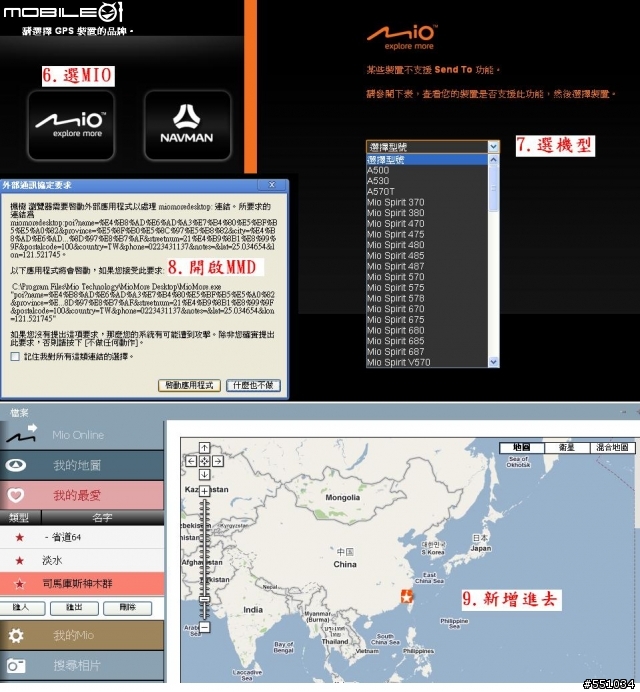Click the star icon beside 司馬庫斯神木群
This screenshot has width=640, height=692.
(x=19, y=584)
